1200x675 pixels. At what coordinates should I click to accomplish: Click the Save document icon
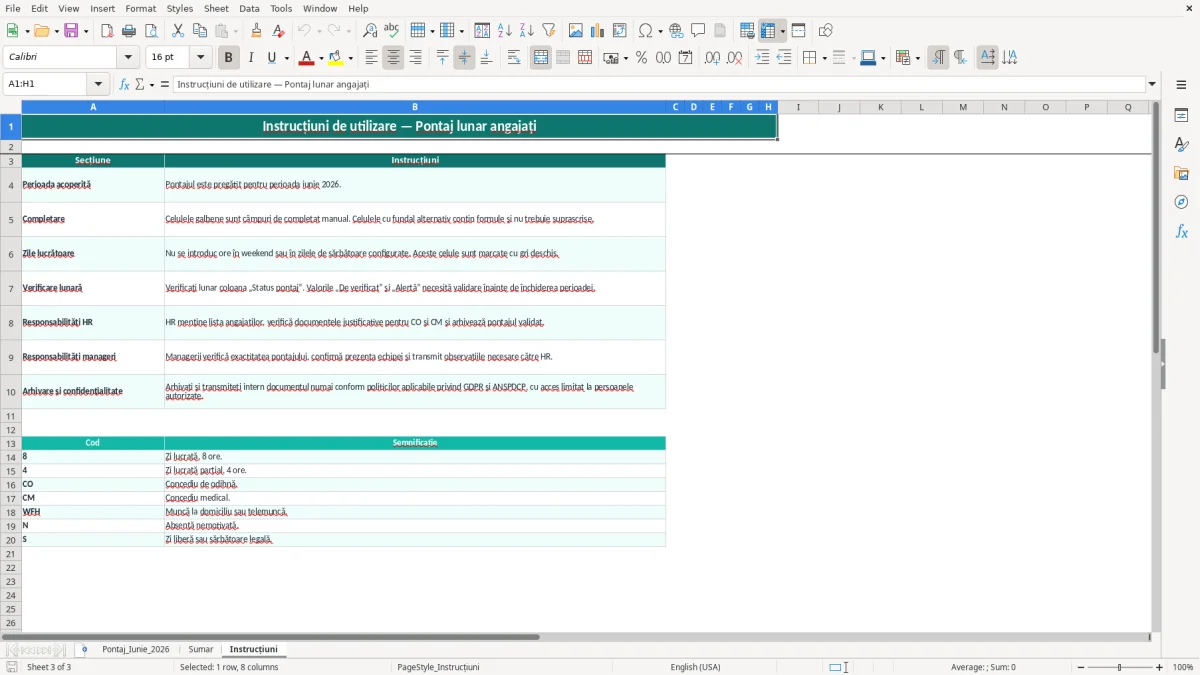pyautogui.click(x=71, y=31)
